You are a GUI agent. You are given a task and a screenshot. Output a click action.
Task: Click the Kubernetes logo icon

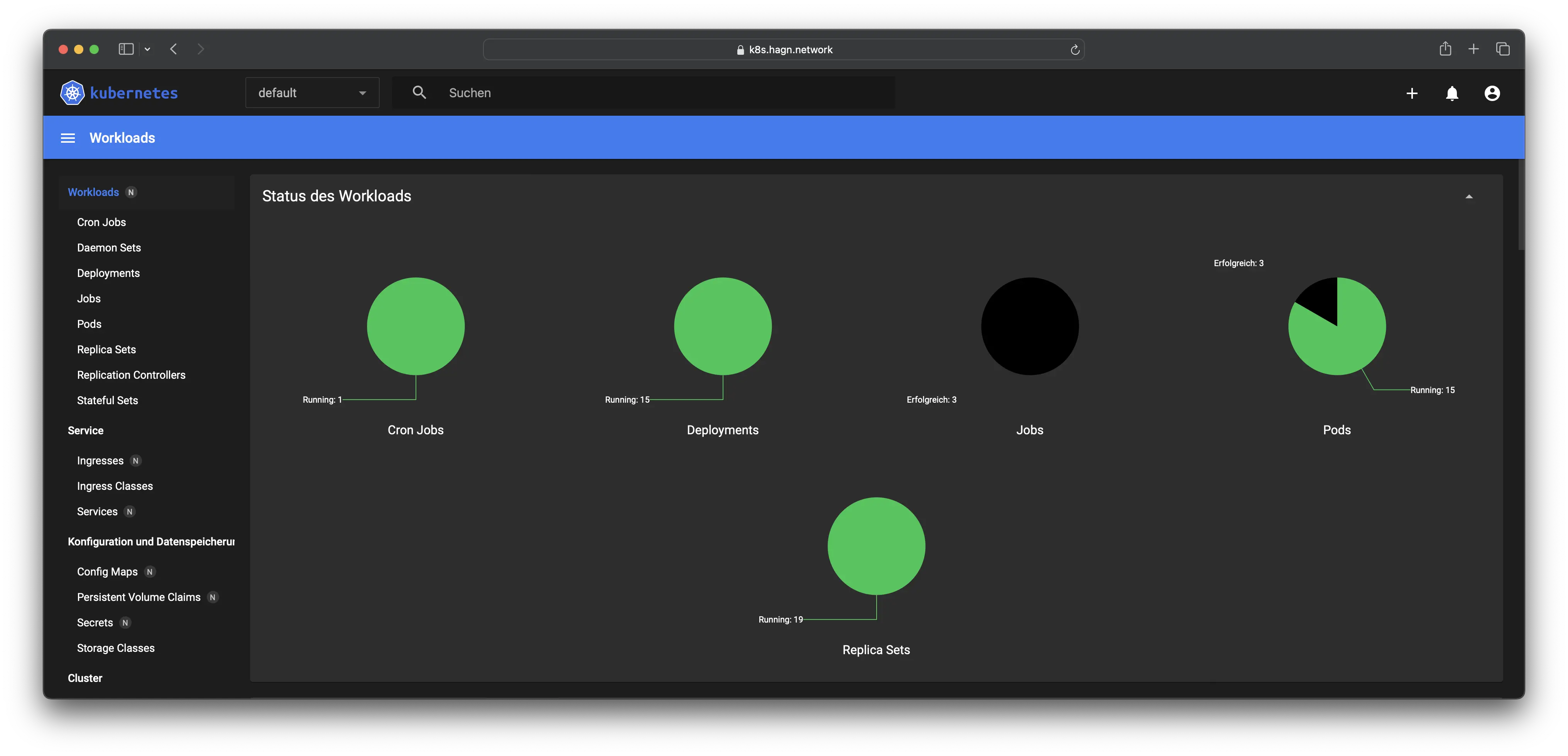(72, 93)
